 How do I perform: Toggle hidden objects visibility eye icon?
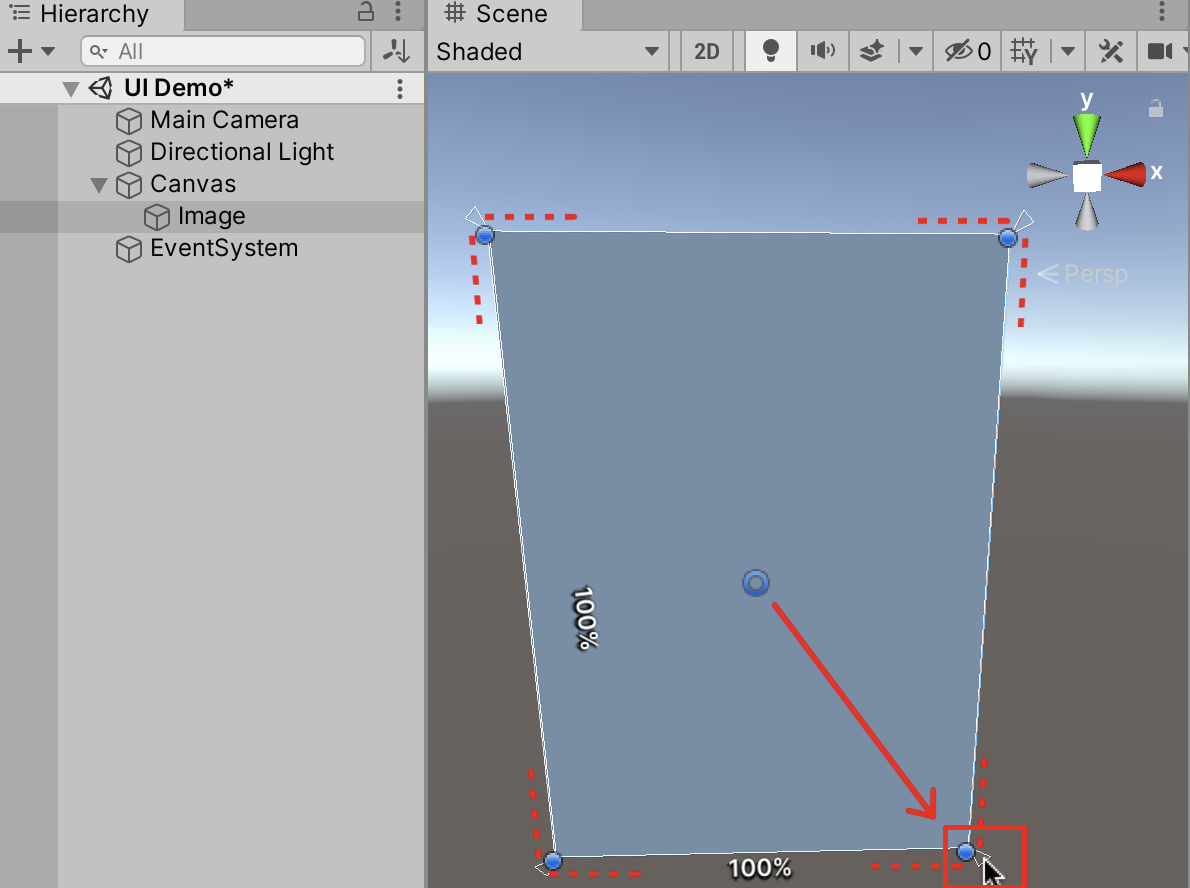[x=967, y=51]
